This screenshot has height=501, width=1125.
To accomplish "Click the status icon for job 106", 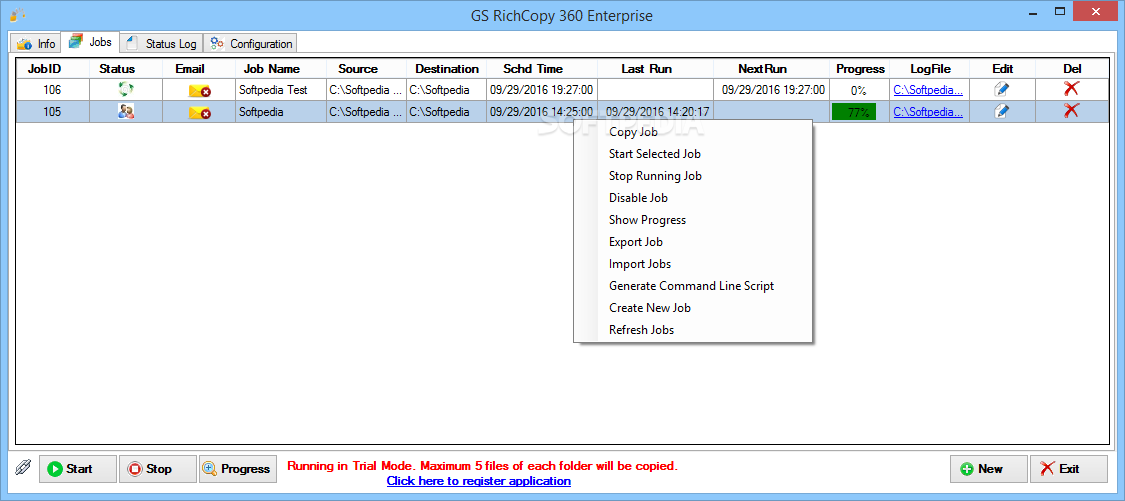I will tap(126, 90).
